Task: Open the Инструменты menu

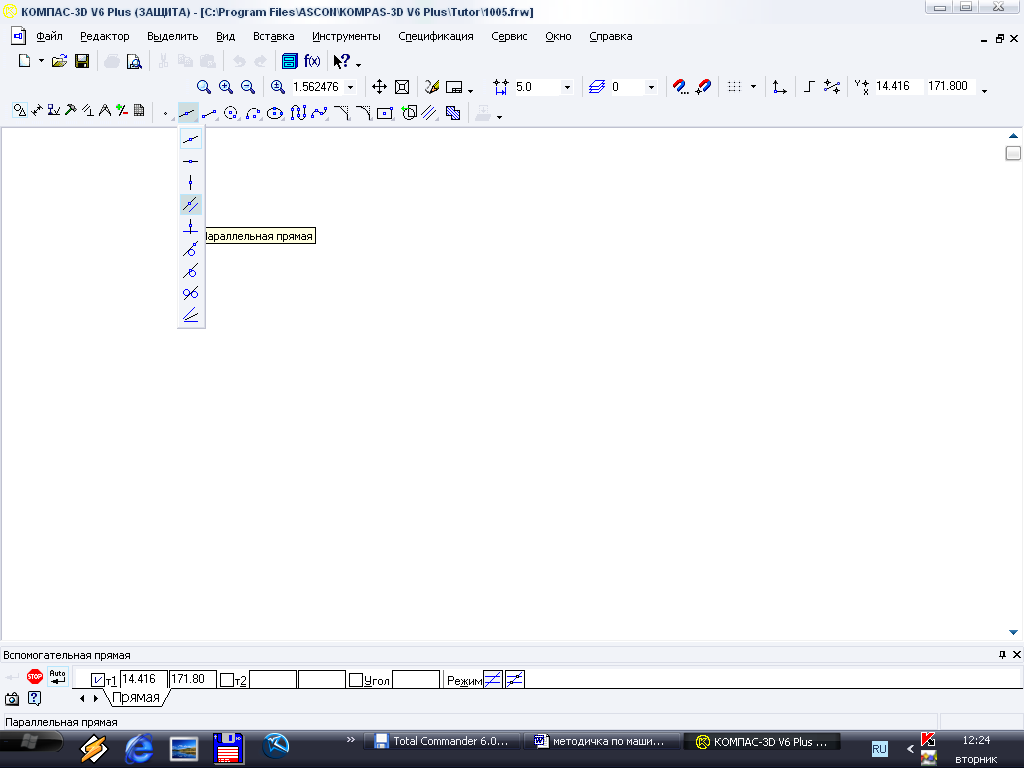Action: tap(346, 37)
